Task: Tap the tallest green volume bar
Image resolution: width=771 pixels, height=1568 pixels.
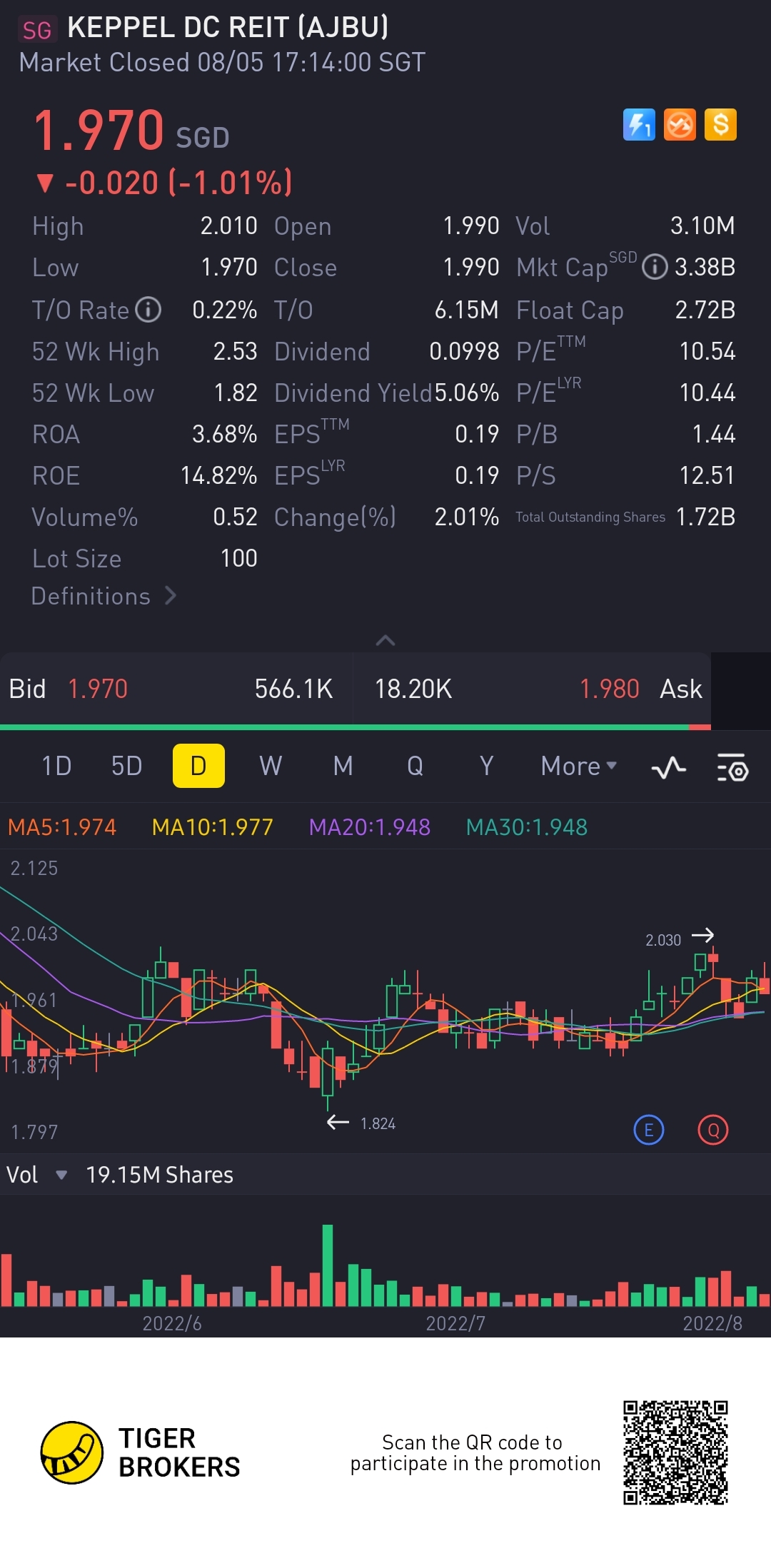Action: (328, 1265)
